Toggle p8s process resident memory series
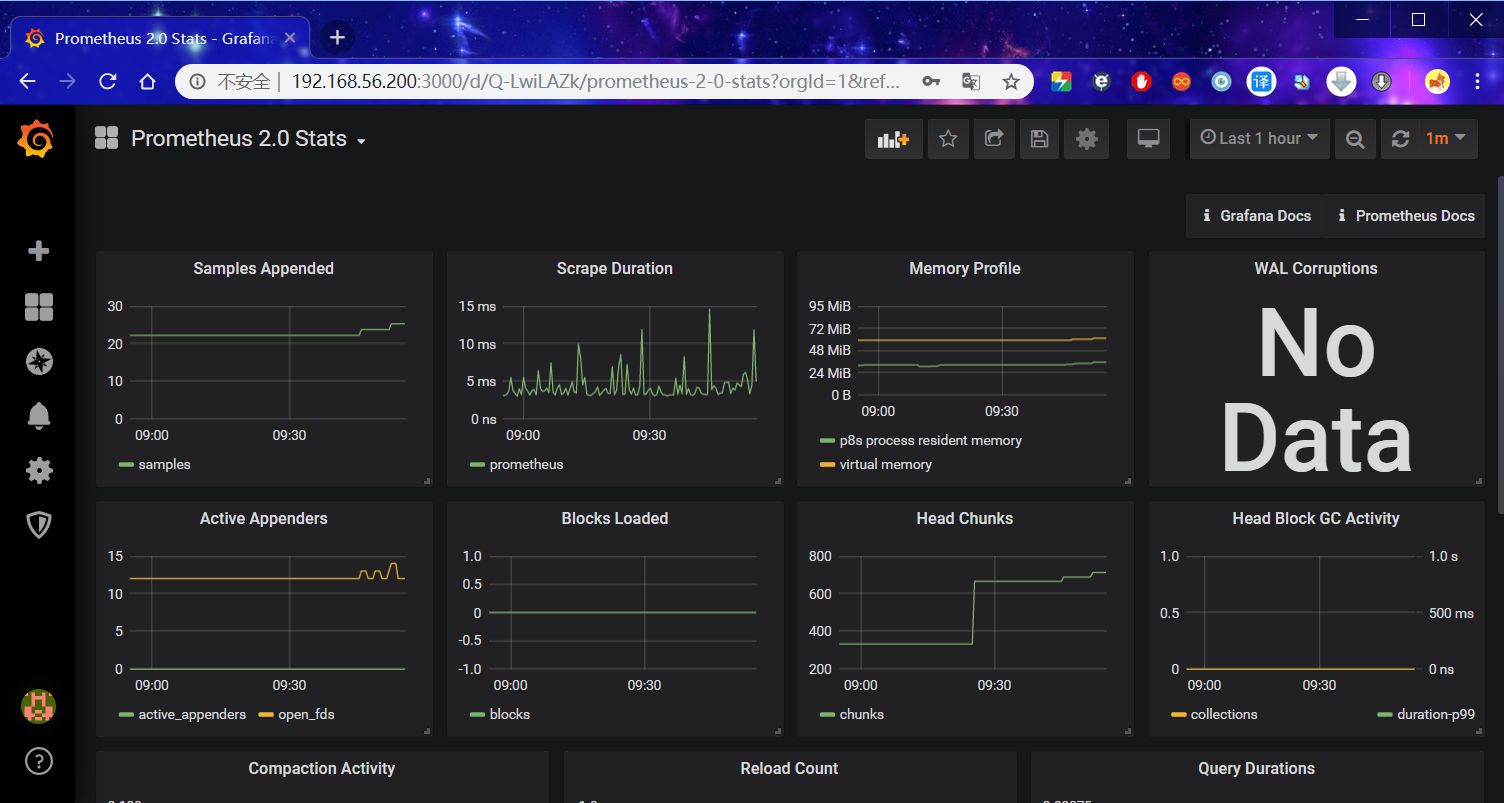Screen dimensions: 1504x803 point(931,440)
